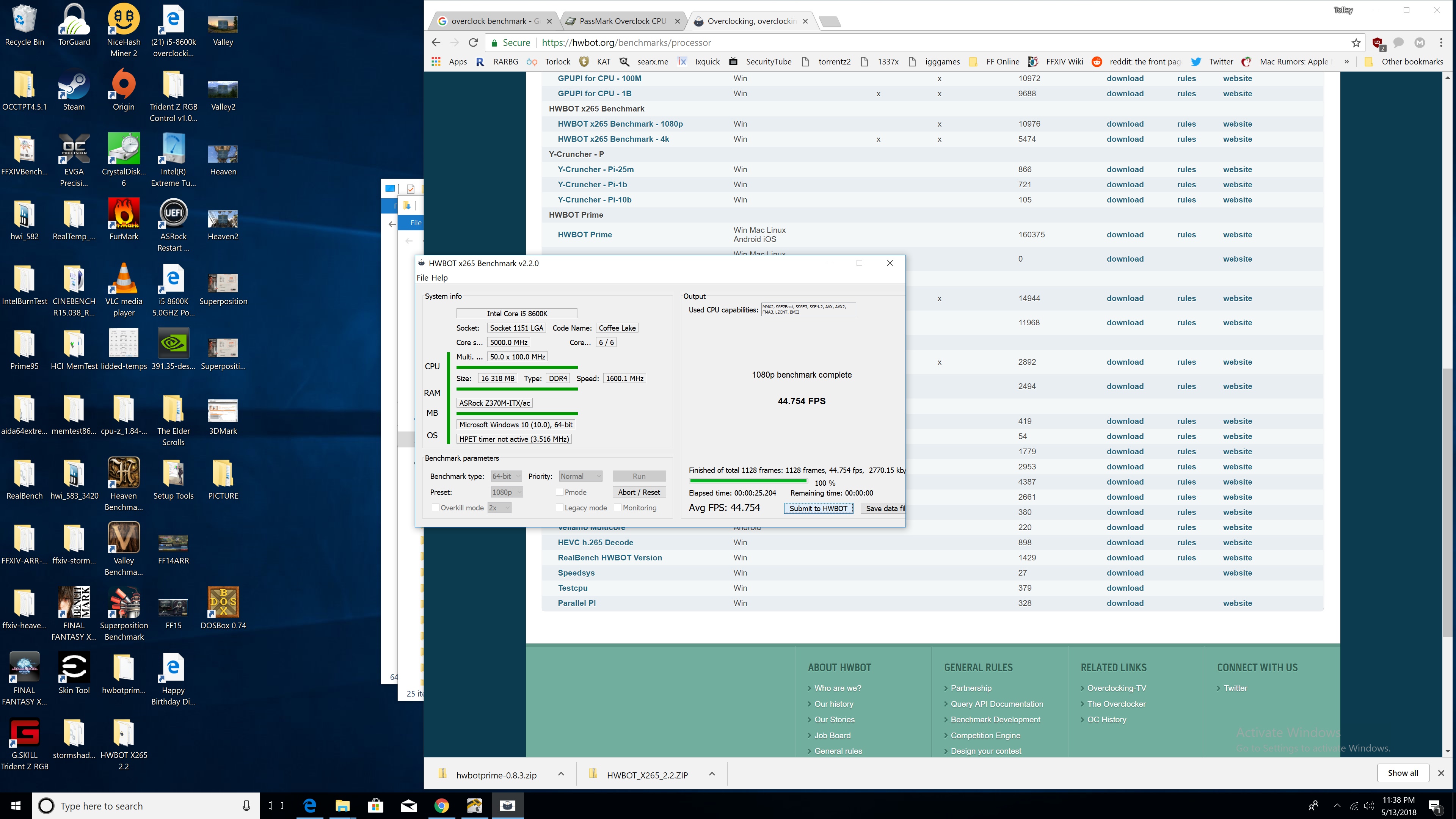Toggle the Monitoring checkbox
The width and height of the screenshot is (1456, 819).
click(618, 508)
